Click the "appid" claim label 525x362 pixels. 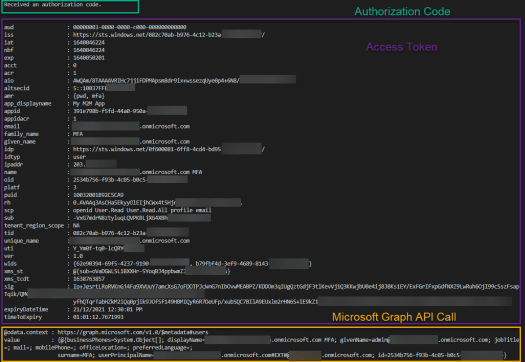(x=12, y=111)
